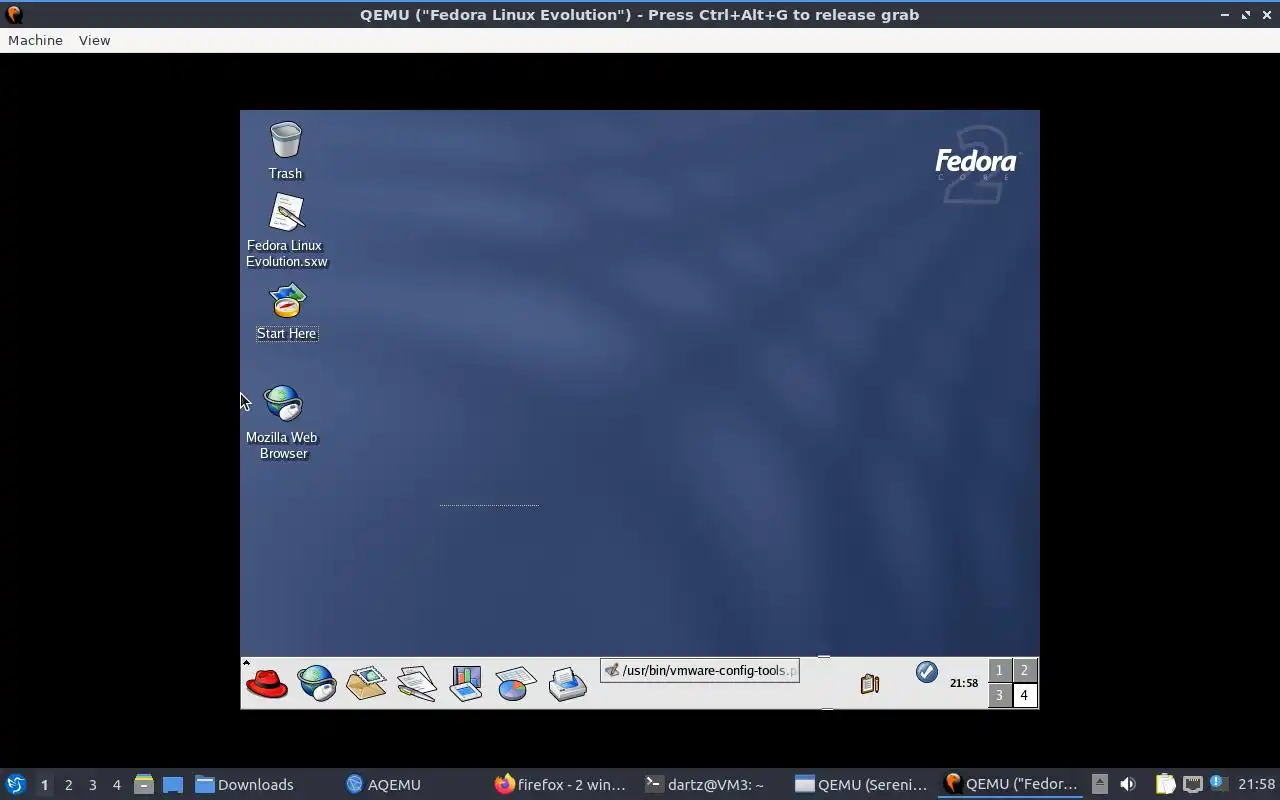Open the host network tray icon

pos(1192,784)
